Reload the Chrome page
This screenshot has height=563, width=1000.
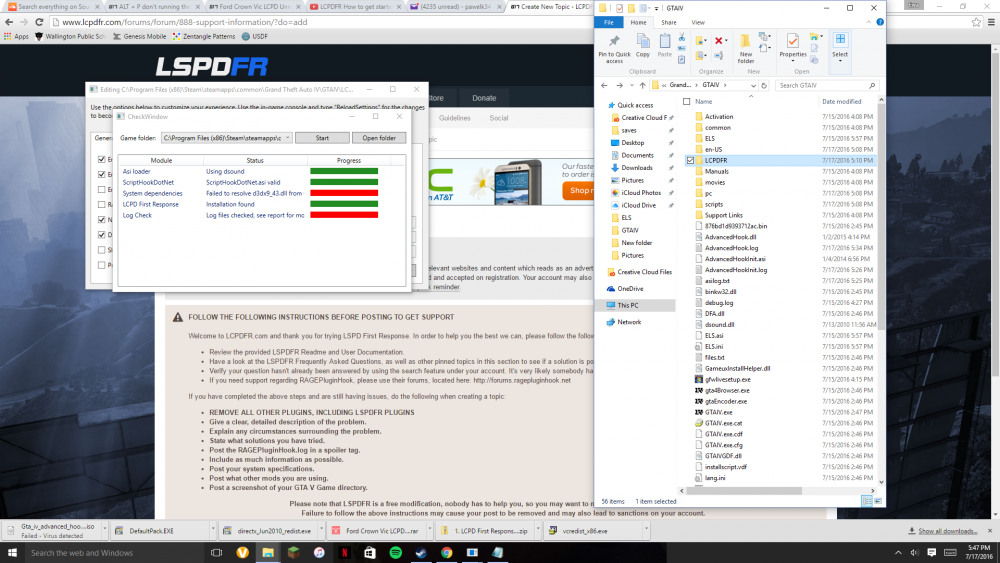[x=39, y=22]
